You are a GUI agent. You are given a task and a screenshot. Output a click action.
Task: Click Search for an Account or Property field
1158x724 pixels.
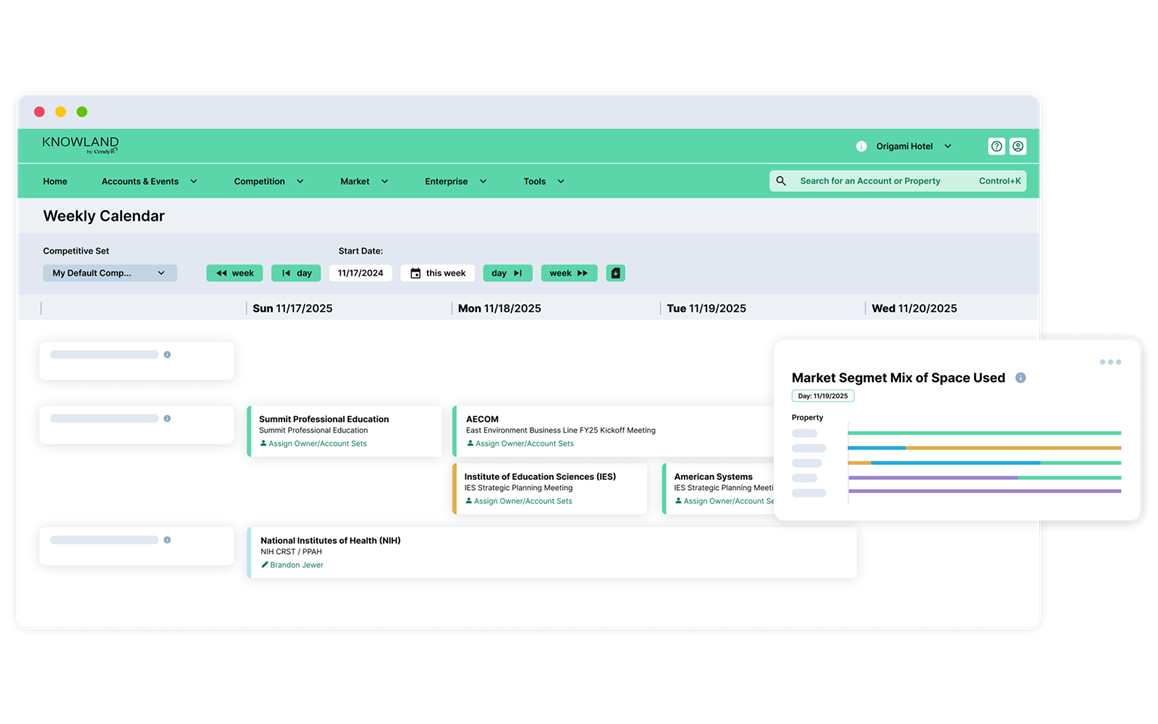click(x=897, y=181)
